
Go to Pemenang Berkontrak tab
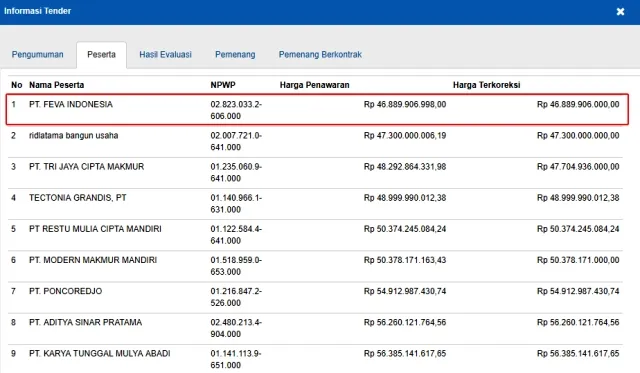(x=320, y=54)
